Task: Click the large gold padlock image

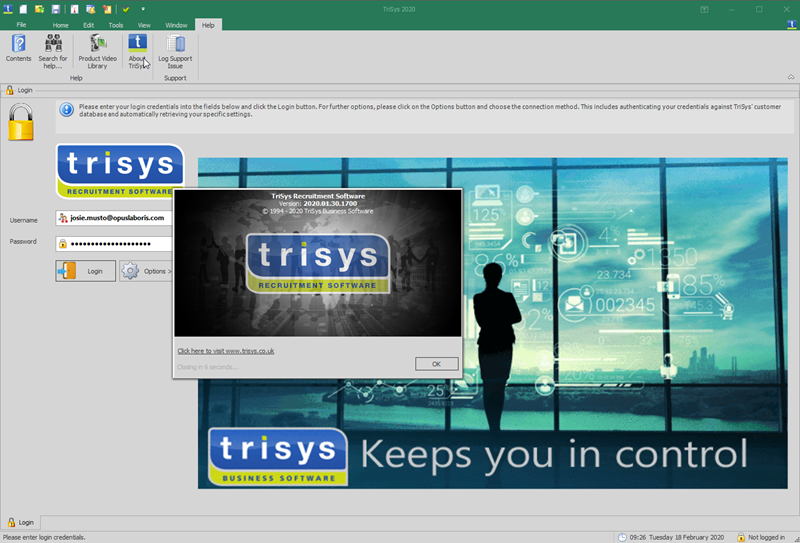Action: coord(21,122)
